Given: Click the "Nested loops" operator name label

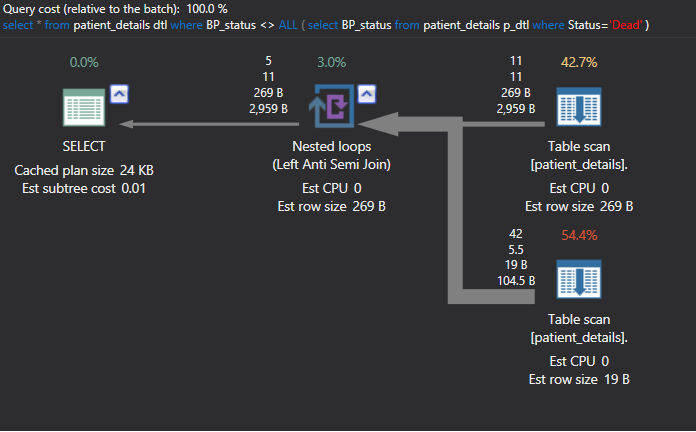Looking at the screenshot, I should click(332, 146).
